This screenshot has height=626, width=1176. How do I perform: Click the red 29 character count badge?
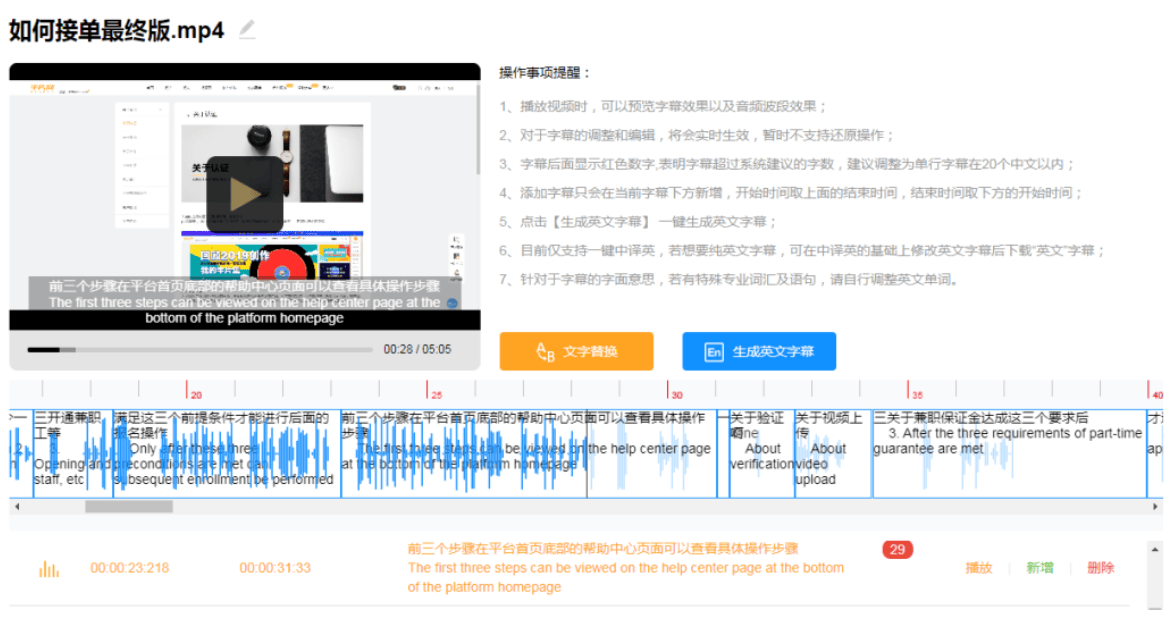[x=897, y=549]
